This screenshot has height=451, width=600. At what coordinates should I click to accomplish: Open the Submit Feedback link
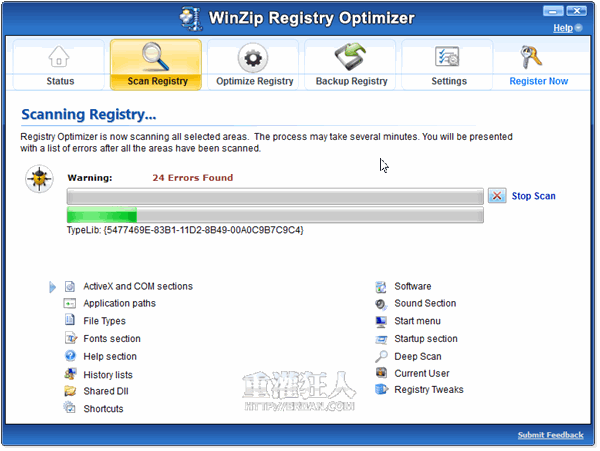point(550,435)
